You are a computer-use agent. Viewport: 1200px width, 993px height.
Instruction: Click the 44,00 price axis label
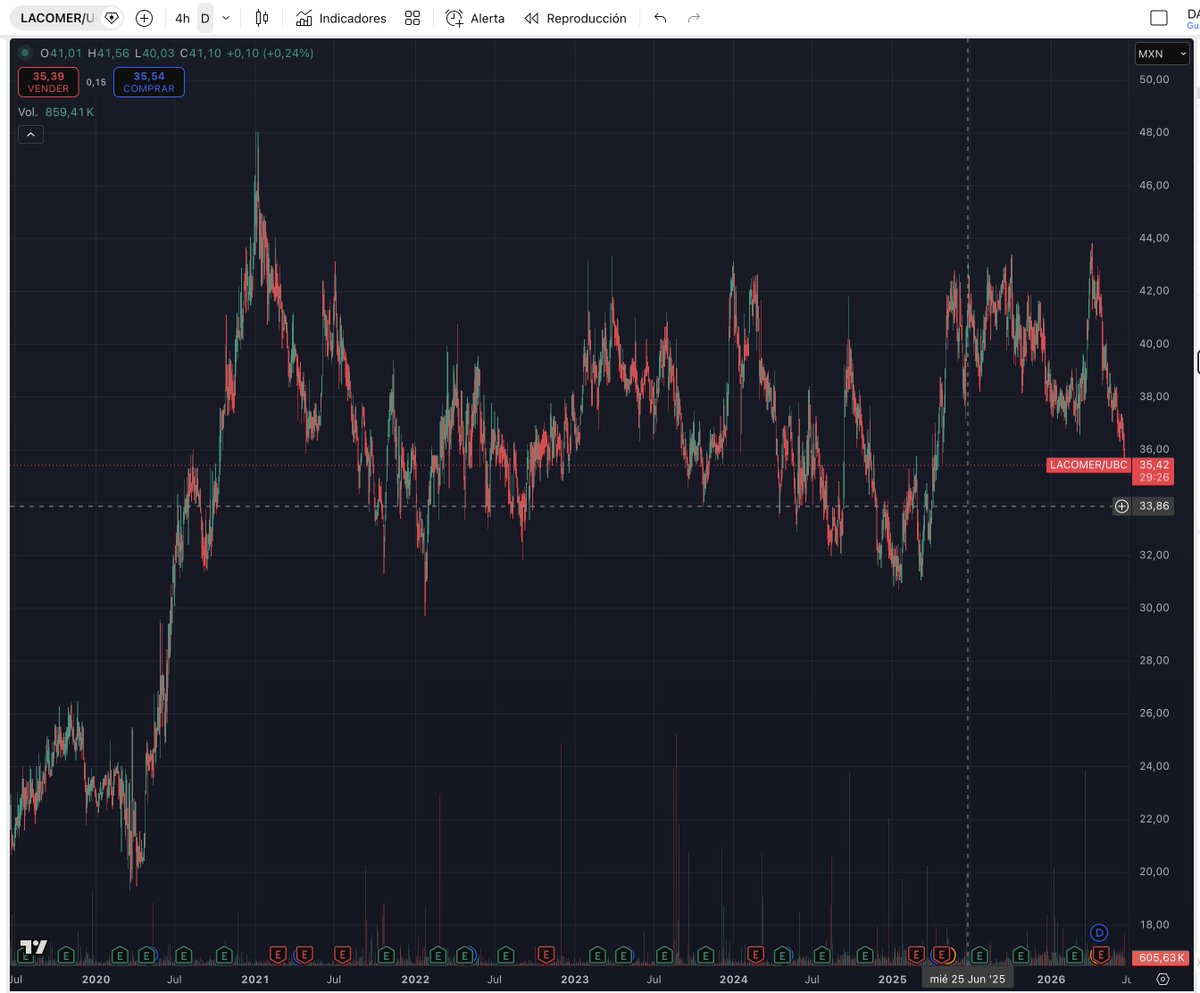[x=1154, y=238]
